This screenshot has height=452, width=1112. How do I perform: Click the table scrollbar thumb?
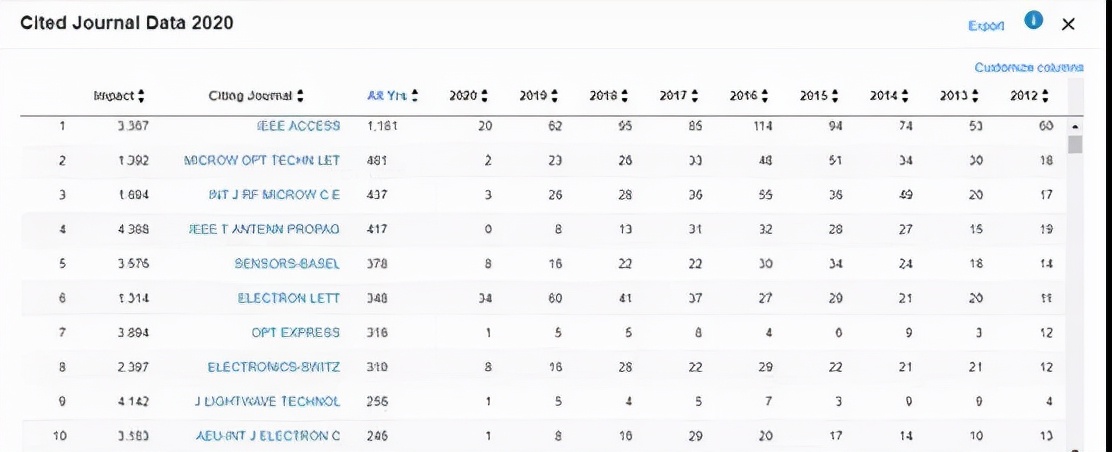(1076, 145)
